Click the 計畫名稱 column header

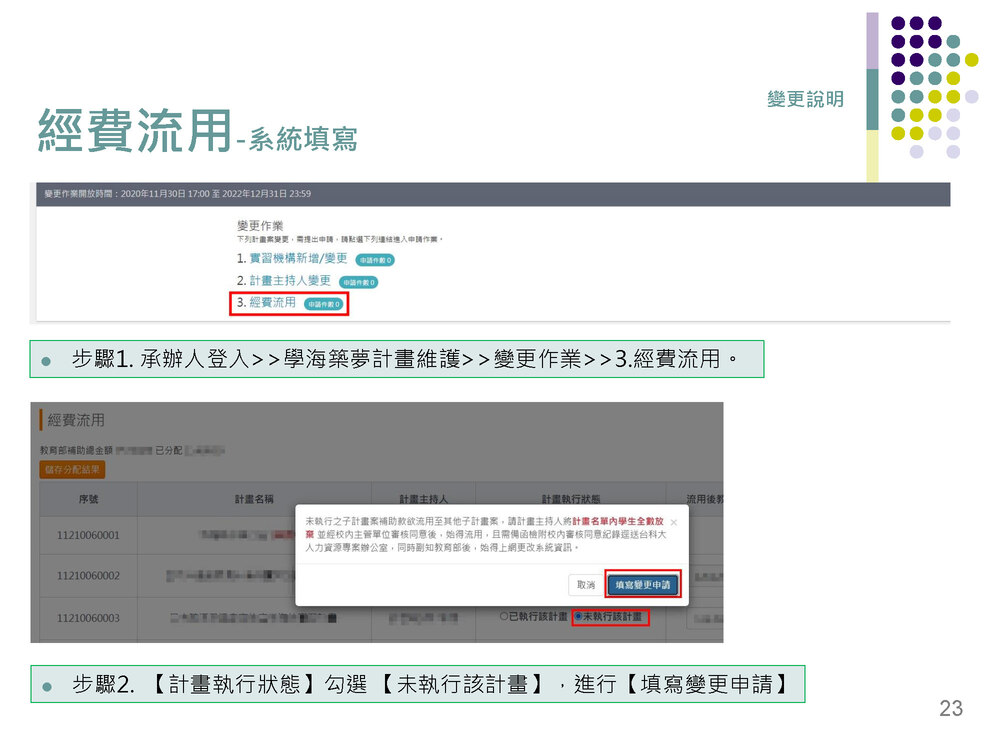pos(254,498)
